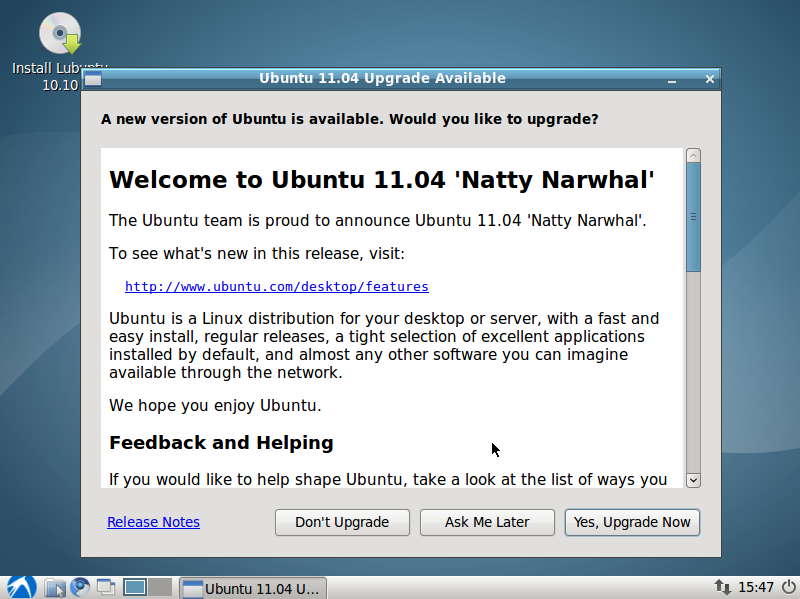This screenshot has height=599, width=800.
Task: Close the Ubuntu 11.04 Upgrade Available dialog
Action: pyautogui.click(x=710, y=79)
